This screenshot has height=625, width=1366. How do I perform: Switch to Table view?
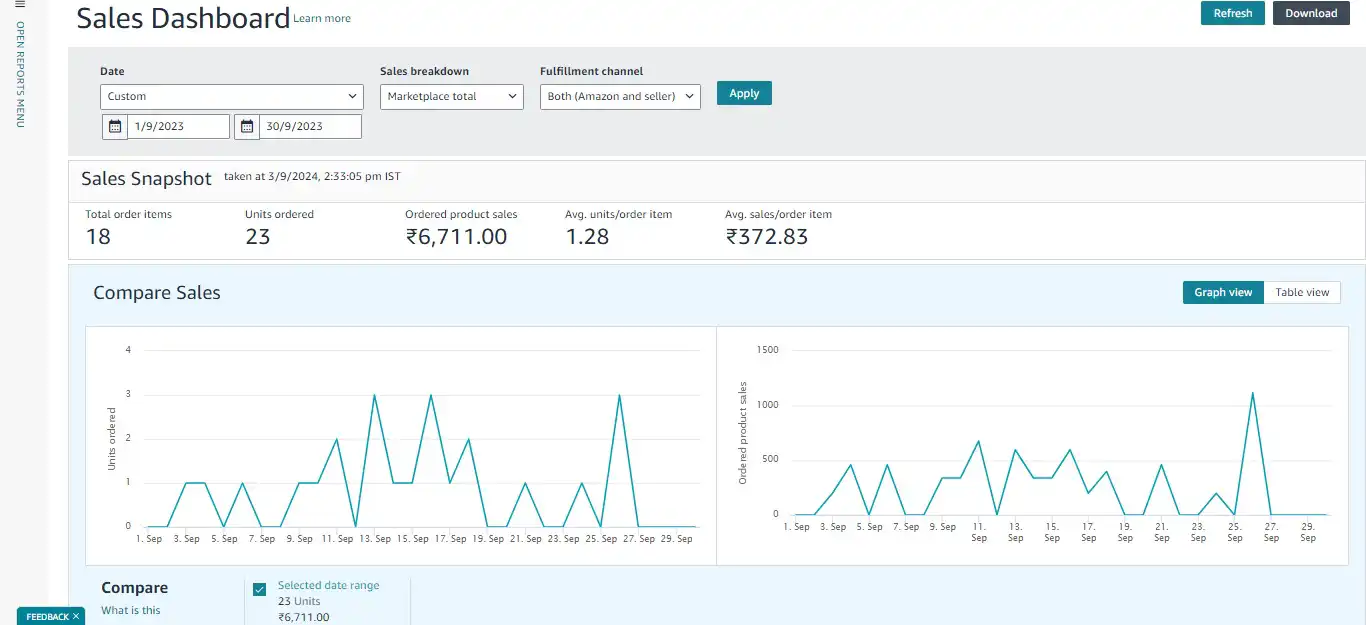(1302, 292)
